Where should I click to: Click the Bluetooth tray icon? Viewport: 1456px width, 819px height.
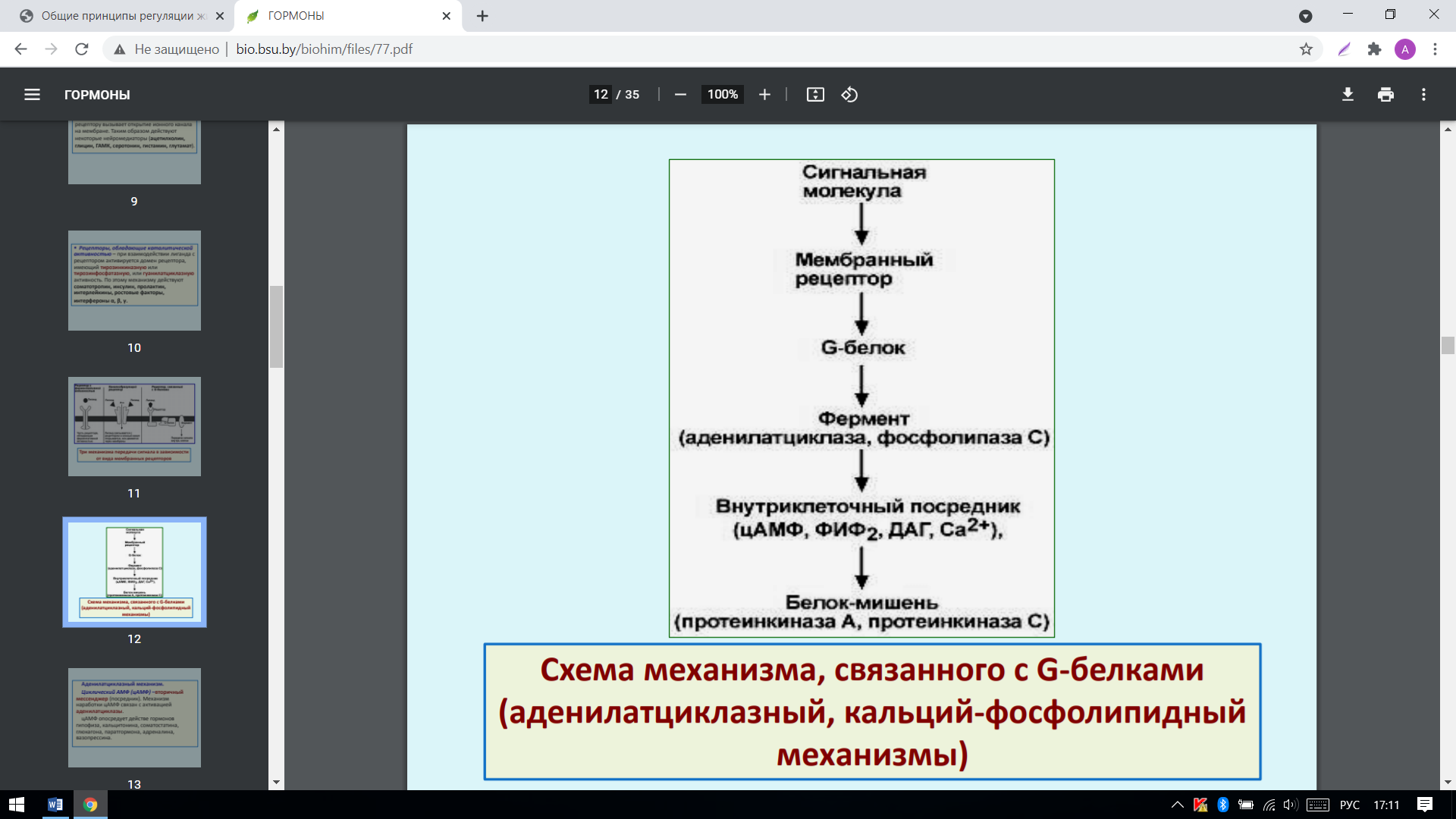point(1222,805)
